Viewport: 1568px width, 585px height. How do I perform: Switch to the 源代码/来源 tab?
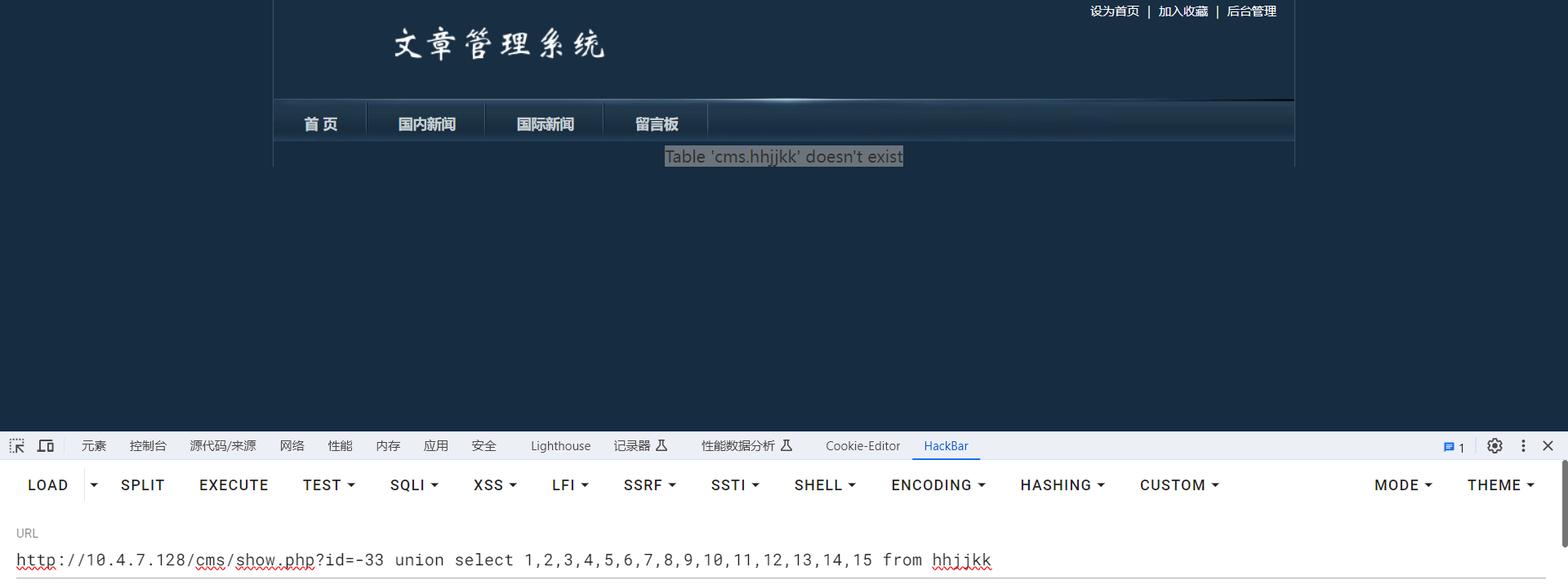pos(223,446)
